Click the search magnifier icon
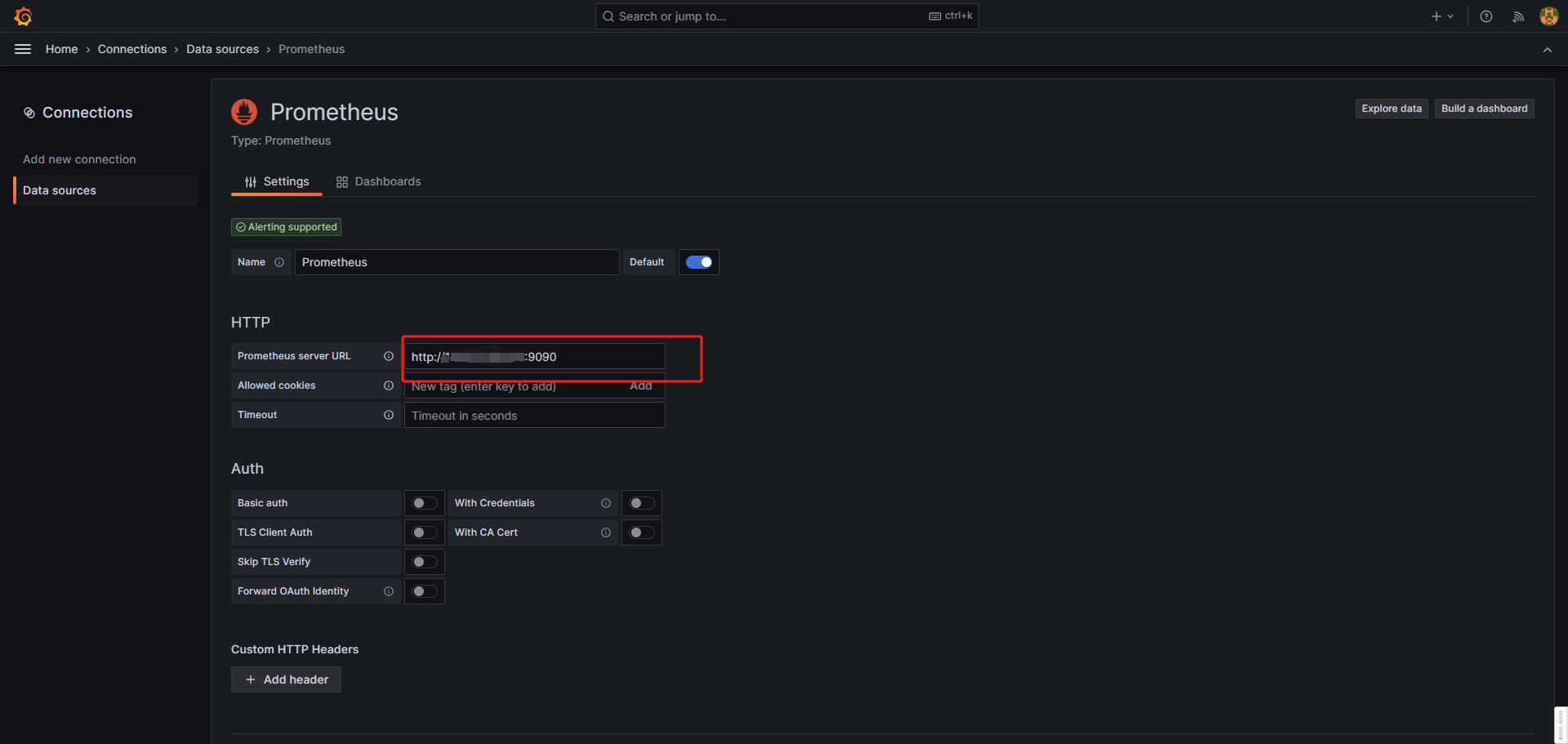The image size is (1568, 744). 608,16
